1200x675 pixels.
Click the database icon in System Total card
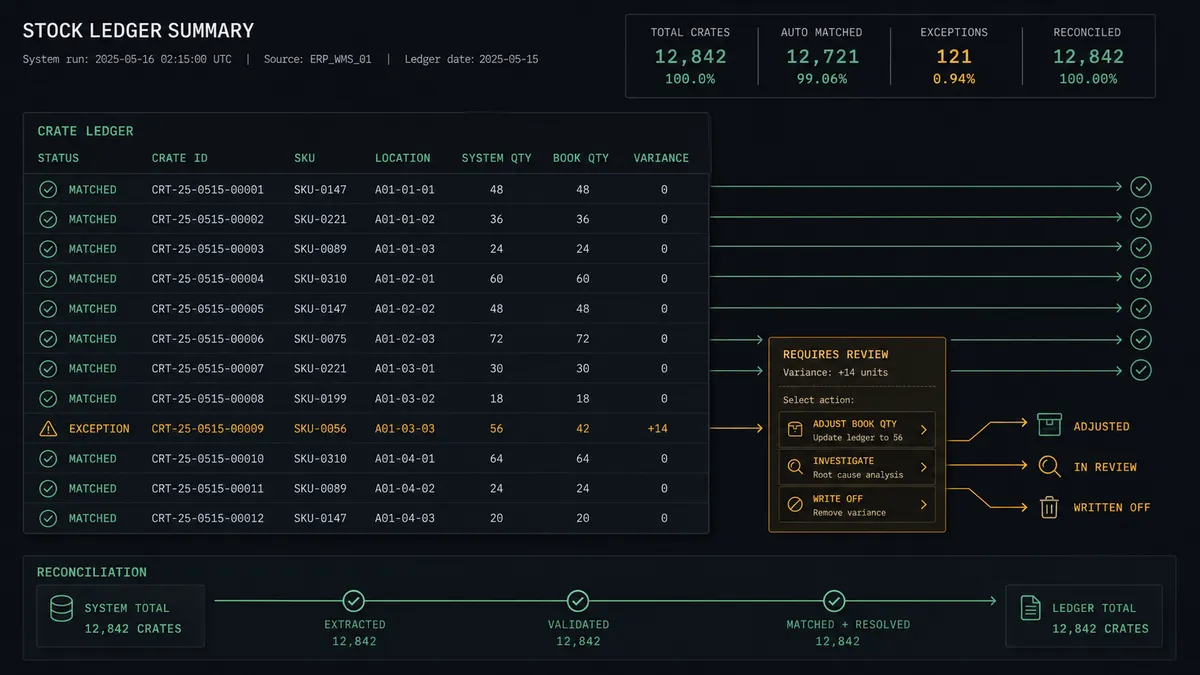[61, 609]
